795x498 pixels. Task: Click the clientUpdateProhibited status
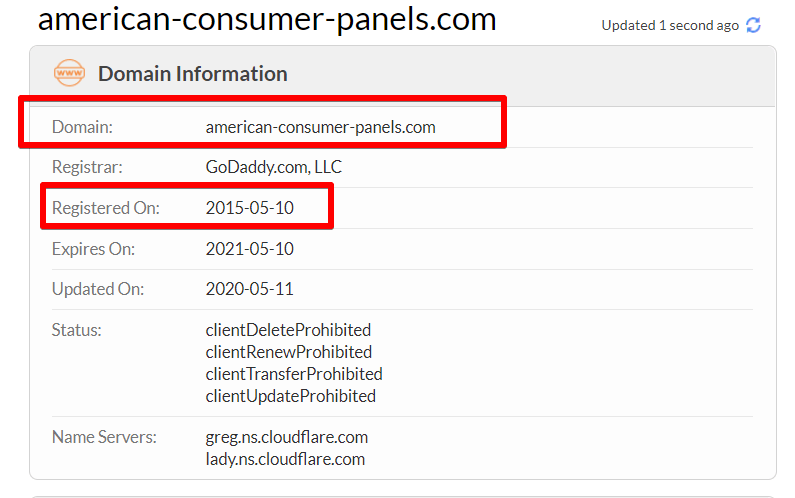(x=291, y=396)
